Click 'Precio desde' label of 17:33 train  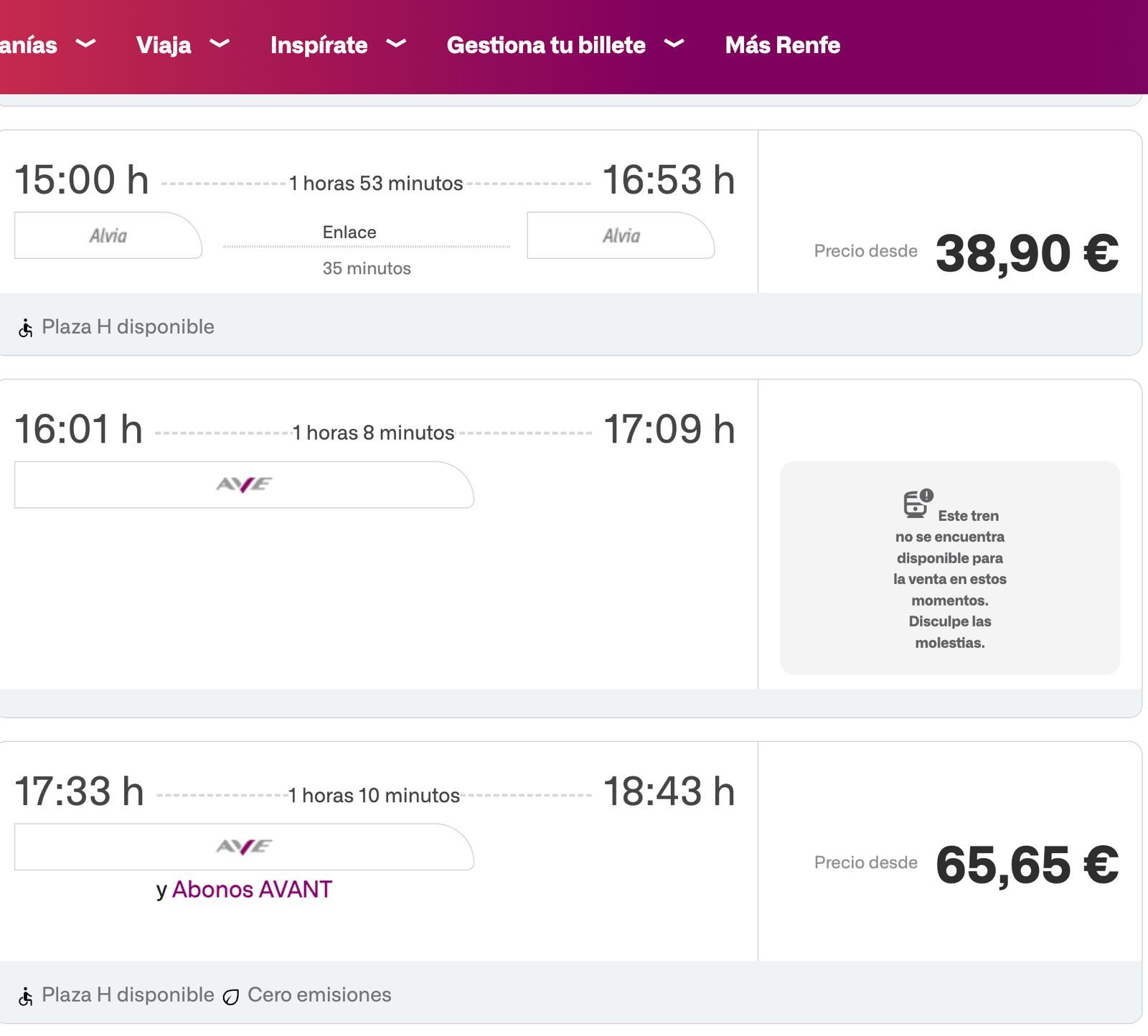coord(865,862)
